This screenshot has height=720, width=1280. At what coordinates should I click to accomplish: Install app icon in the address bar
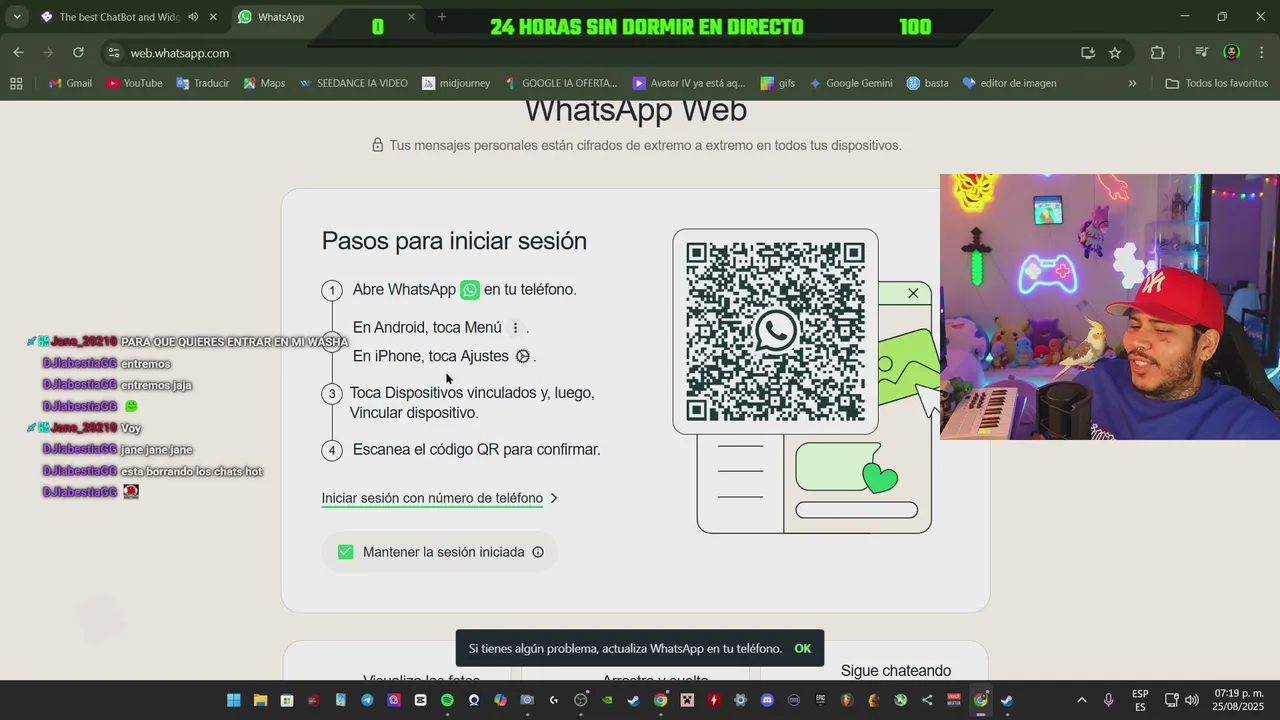coord(1088,53)
